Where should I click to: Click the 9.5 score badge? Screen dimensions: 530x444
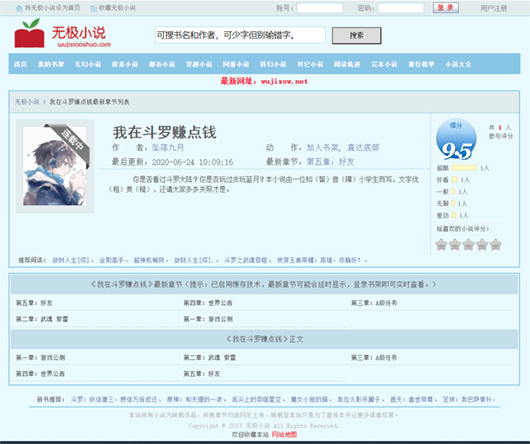456,139
